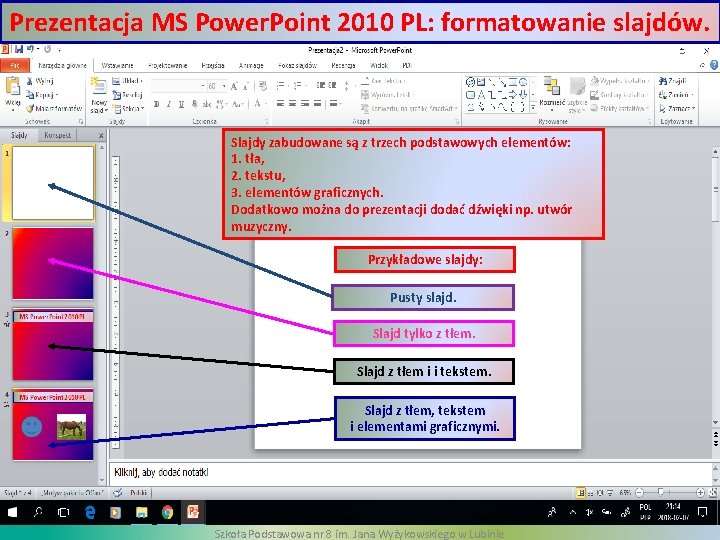720x540 pixels.
Task: Switch to the Widok (View) ribbon tab
Action: pos(379,66)
